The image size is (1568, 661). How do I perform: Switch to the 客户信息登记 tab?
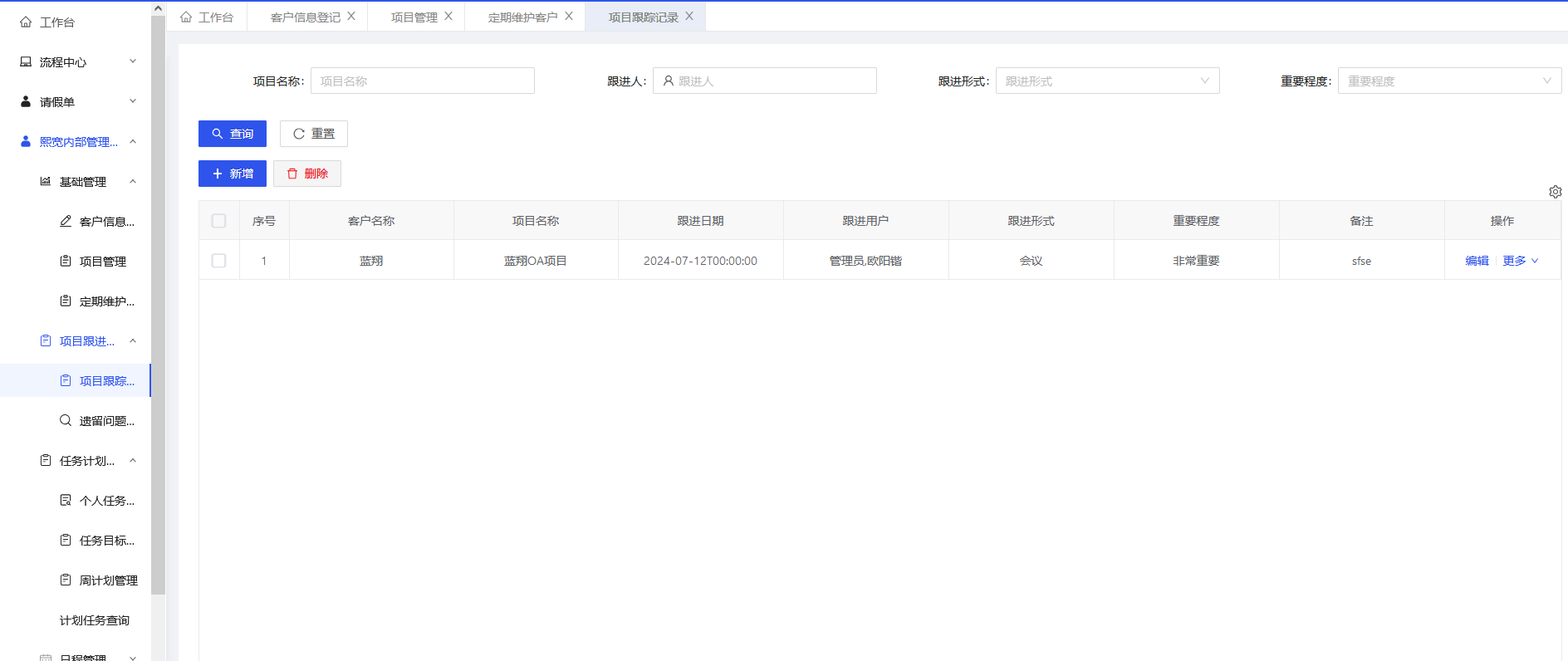[x=306, y=17]
